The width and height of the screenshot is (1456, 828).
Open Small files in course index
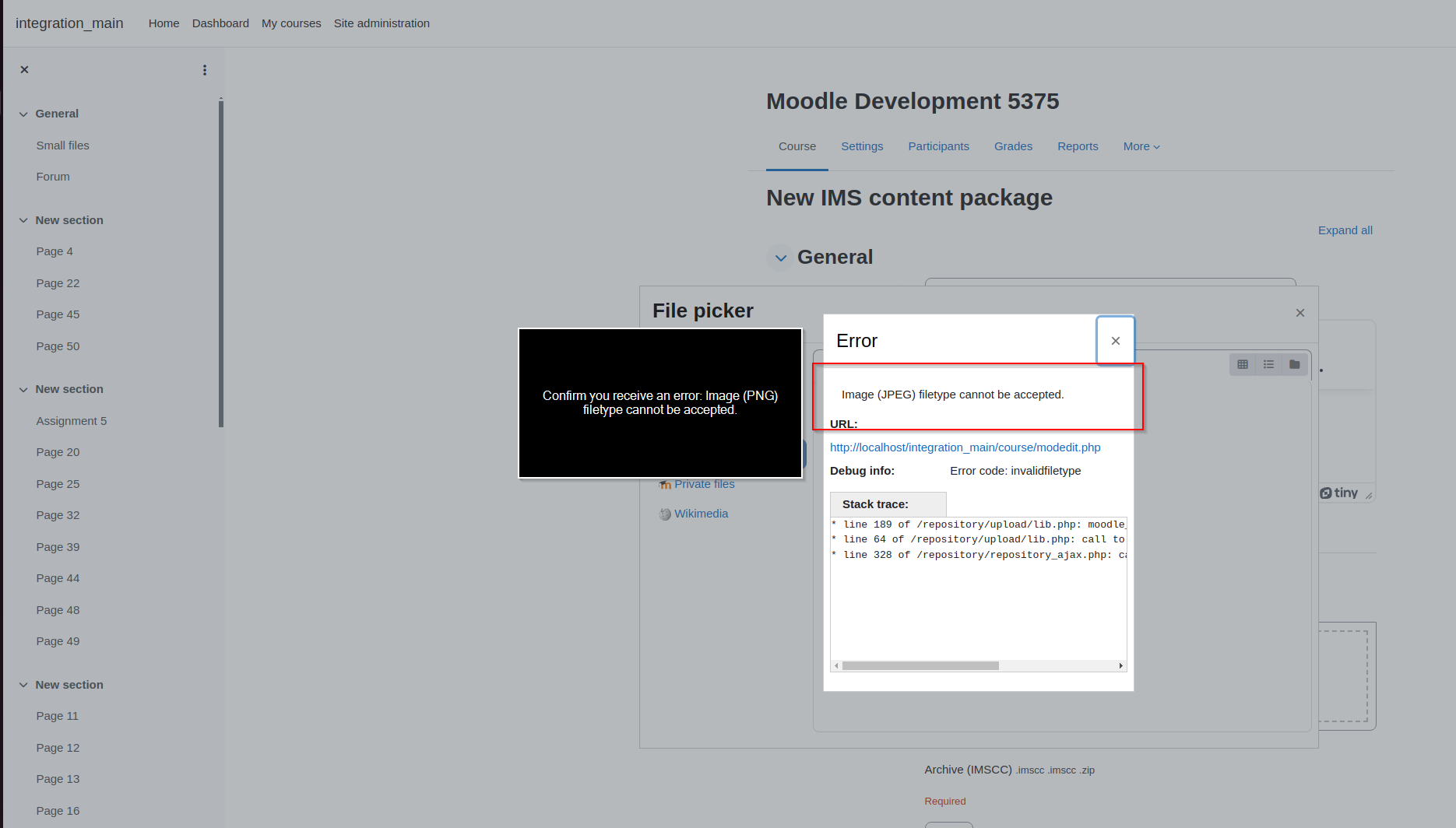pyautogui.click(x=62, y=146)
